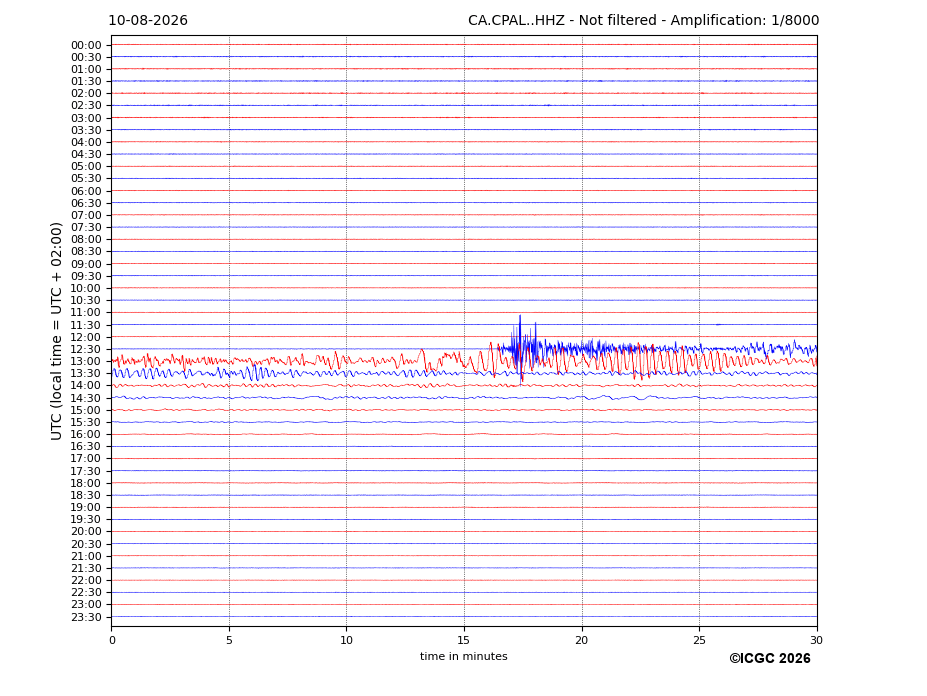Viewport: 927px width, 696px height.
Task: Click the 13:00 time row label
Action: pos(86,362)
